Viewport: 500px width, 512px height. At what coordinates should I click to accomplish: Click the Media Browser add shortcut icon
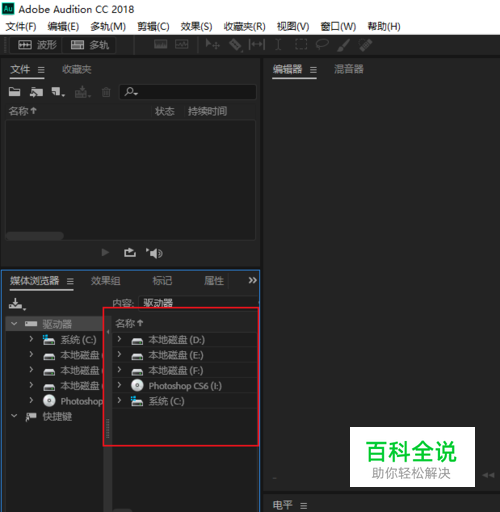17,304
